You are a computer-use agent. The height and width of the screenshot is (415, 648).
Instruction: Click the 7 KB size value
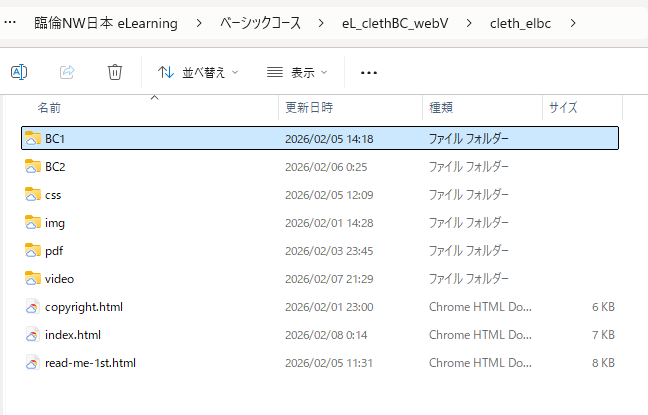(603, 335)
